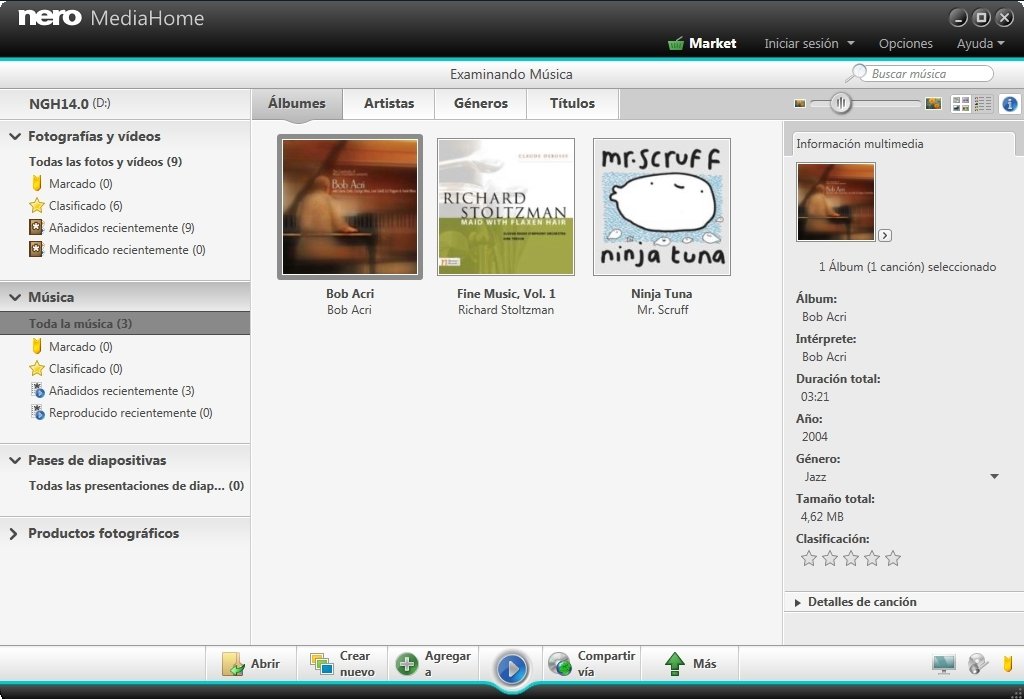Open Opciones
The width and height of the screenshot is (1024, 699).
[x=905, y=44]
